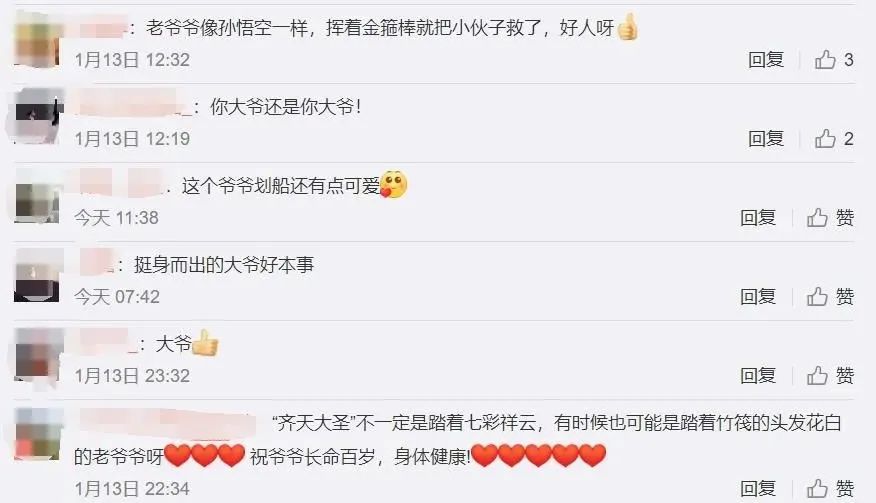Click 回复 on the 今天 07:42 comment

click(x=758, y=296)
